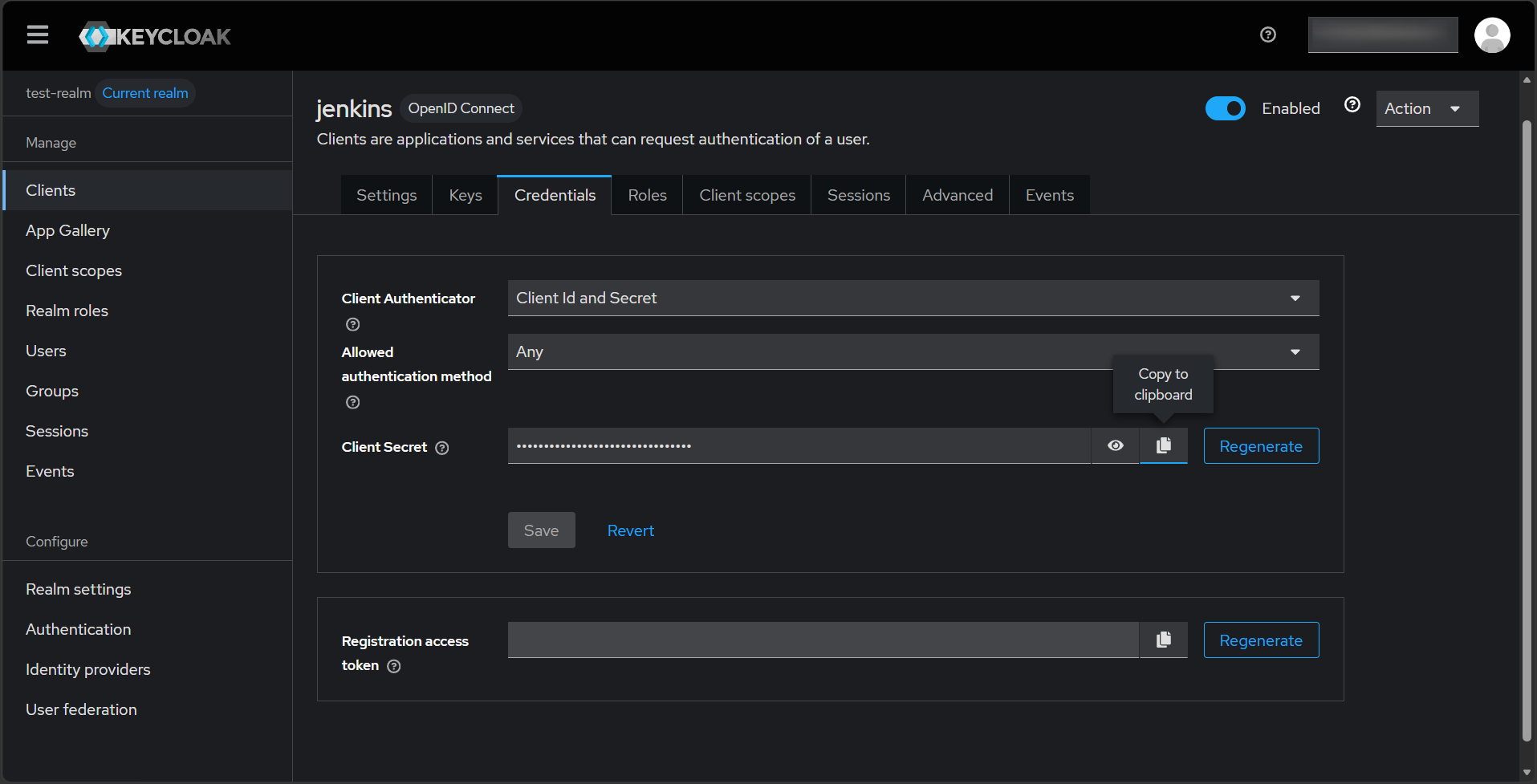Go to Users page
Image resolution: width=1537 pixels, height=784 pixels.
click(x=148, y=351)
